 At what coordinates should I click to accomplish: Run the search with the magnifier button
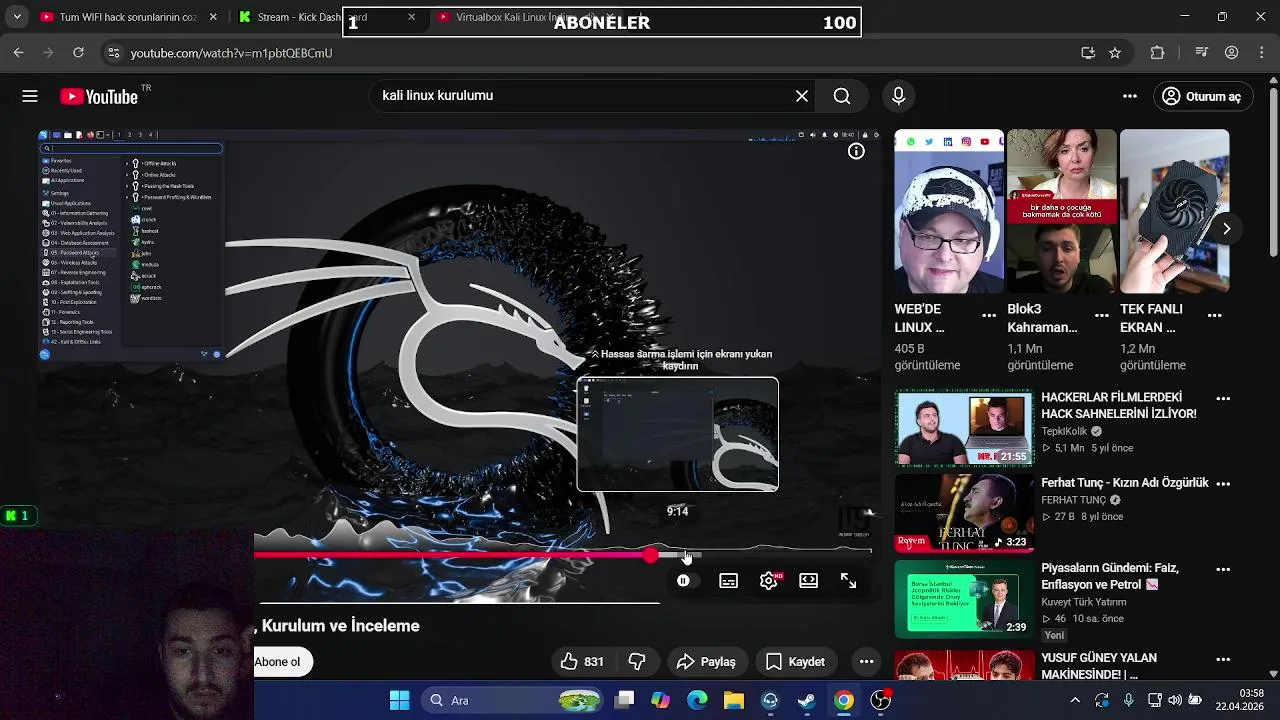tap(842, 96)
